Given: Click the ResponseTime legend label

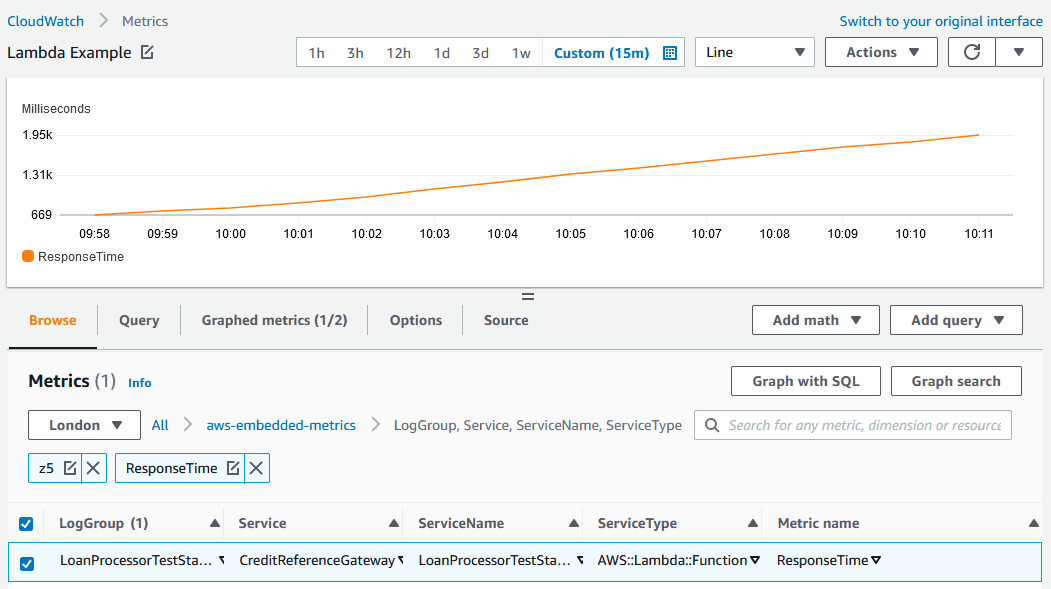Looking at the screenshot, I should (80, 257).
